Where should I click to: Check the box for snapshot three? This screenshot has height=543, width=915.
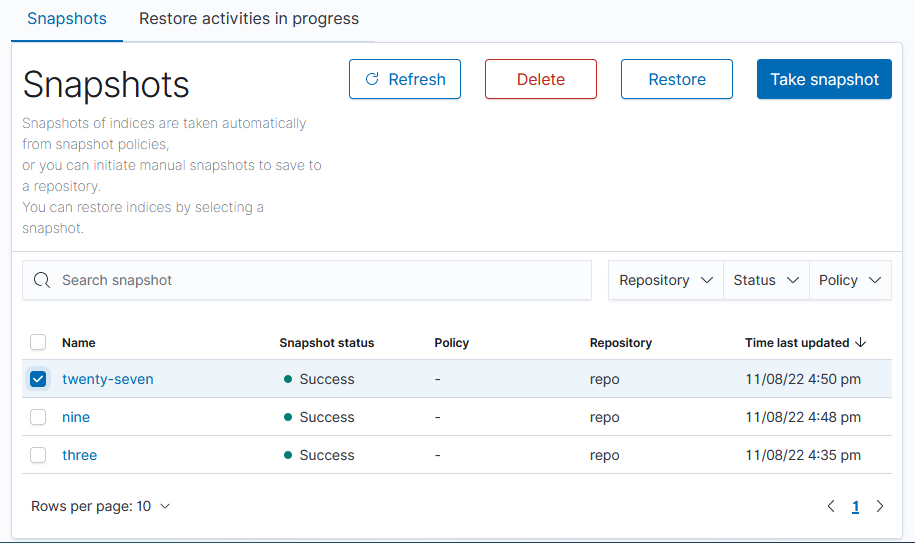[x=38, y=455]
